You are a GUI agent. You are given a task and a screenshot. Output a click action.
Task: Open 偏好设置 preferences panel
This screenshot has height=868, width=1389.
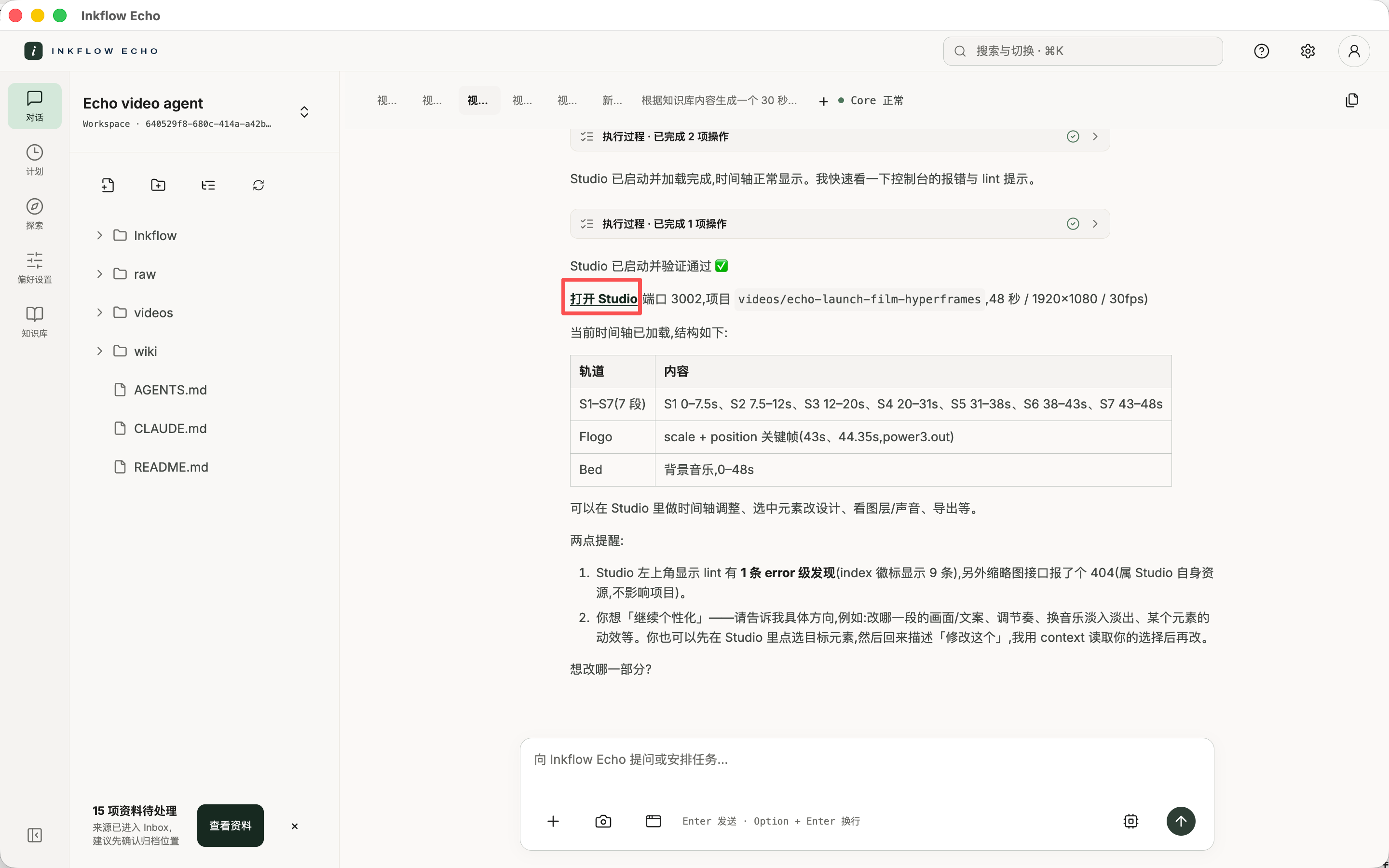pos(34,268)
